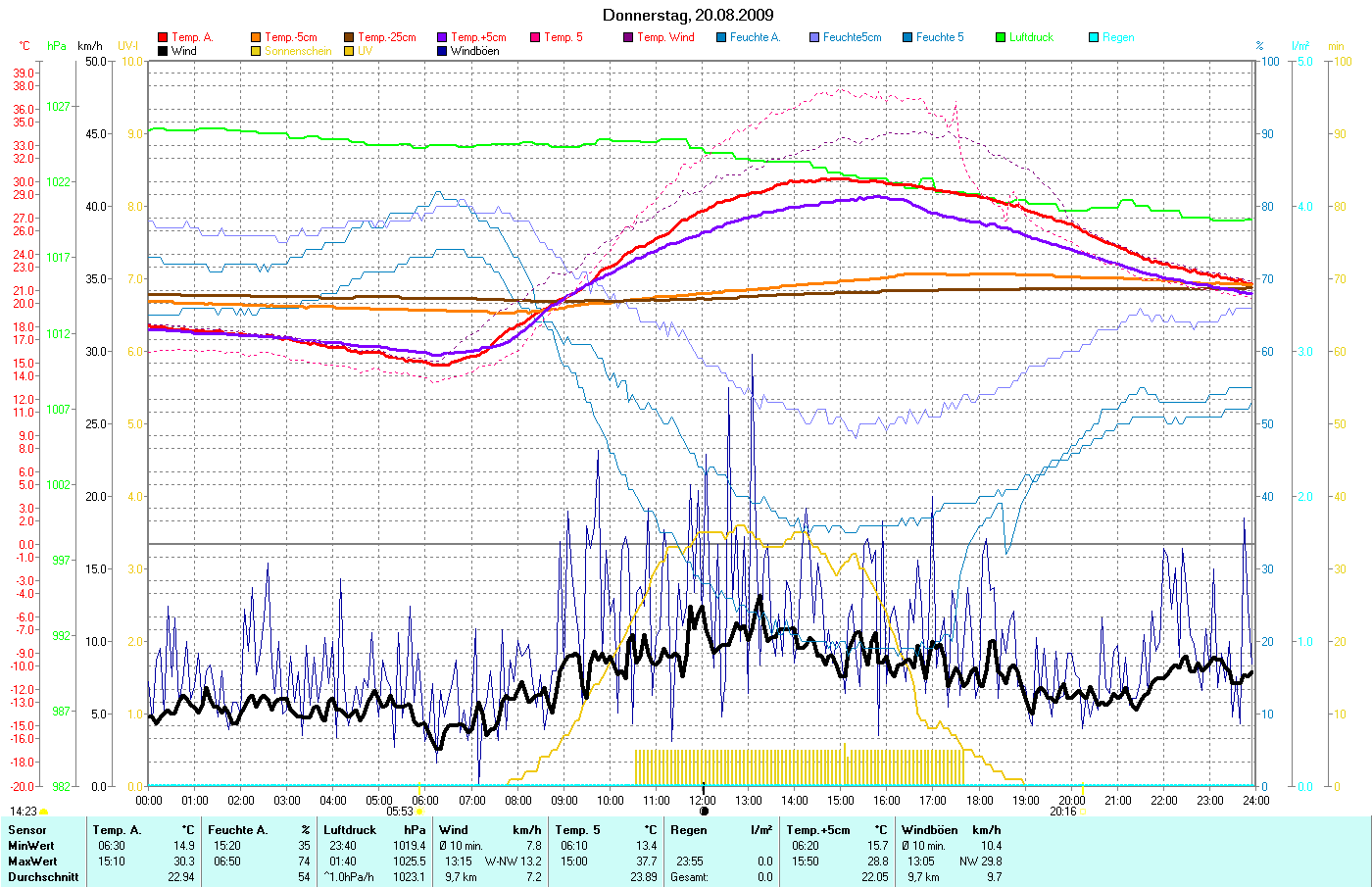
Task: Click the chart title Donnerstag, 20.08.2009
Action: pos(687,15)
